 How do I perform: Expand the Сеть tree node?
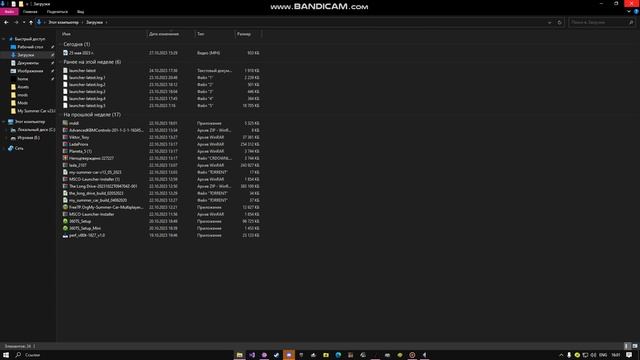click(4, 149)
